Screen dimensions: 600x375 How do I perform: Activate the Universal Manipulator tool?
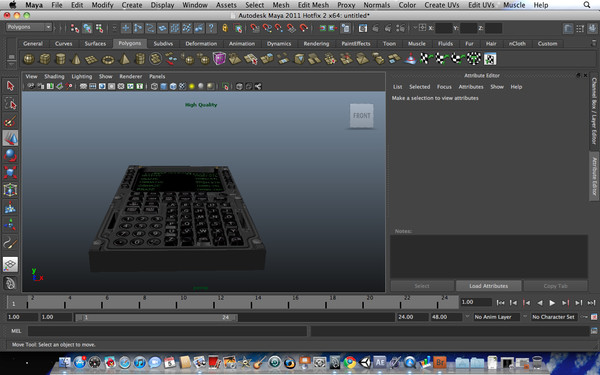(x=10, y=190)
